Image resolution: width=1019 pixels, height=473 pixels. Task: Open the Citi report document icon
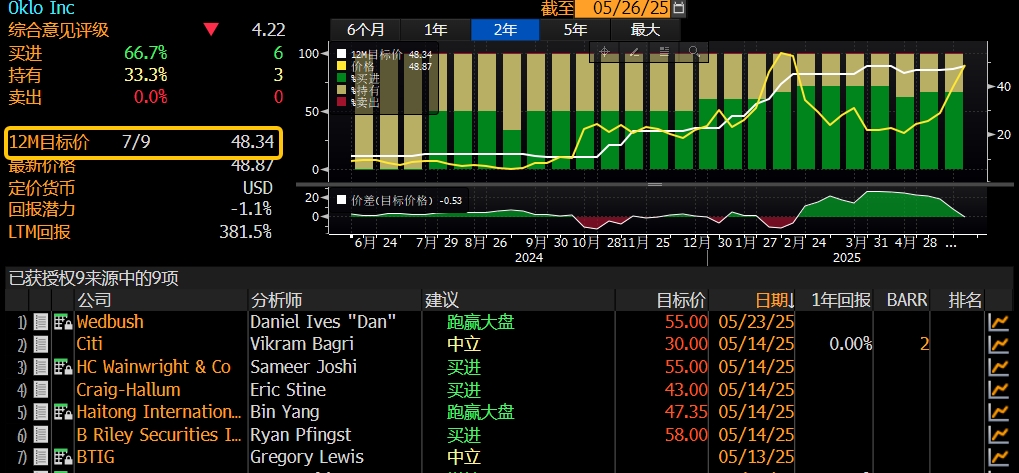point(41,344)
